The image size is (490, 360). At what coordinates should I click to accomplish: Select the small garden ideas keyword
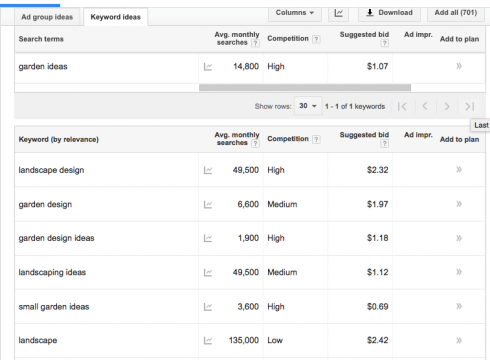[54, 306]
